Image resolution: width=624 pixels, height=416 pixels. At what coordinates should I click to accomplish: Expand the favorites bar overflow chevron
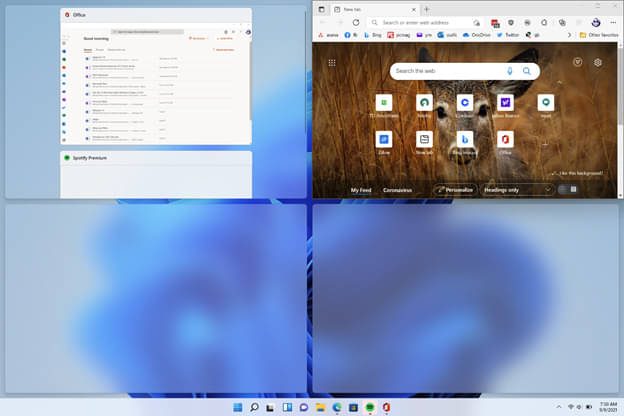[x=569, y=35]
